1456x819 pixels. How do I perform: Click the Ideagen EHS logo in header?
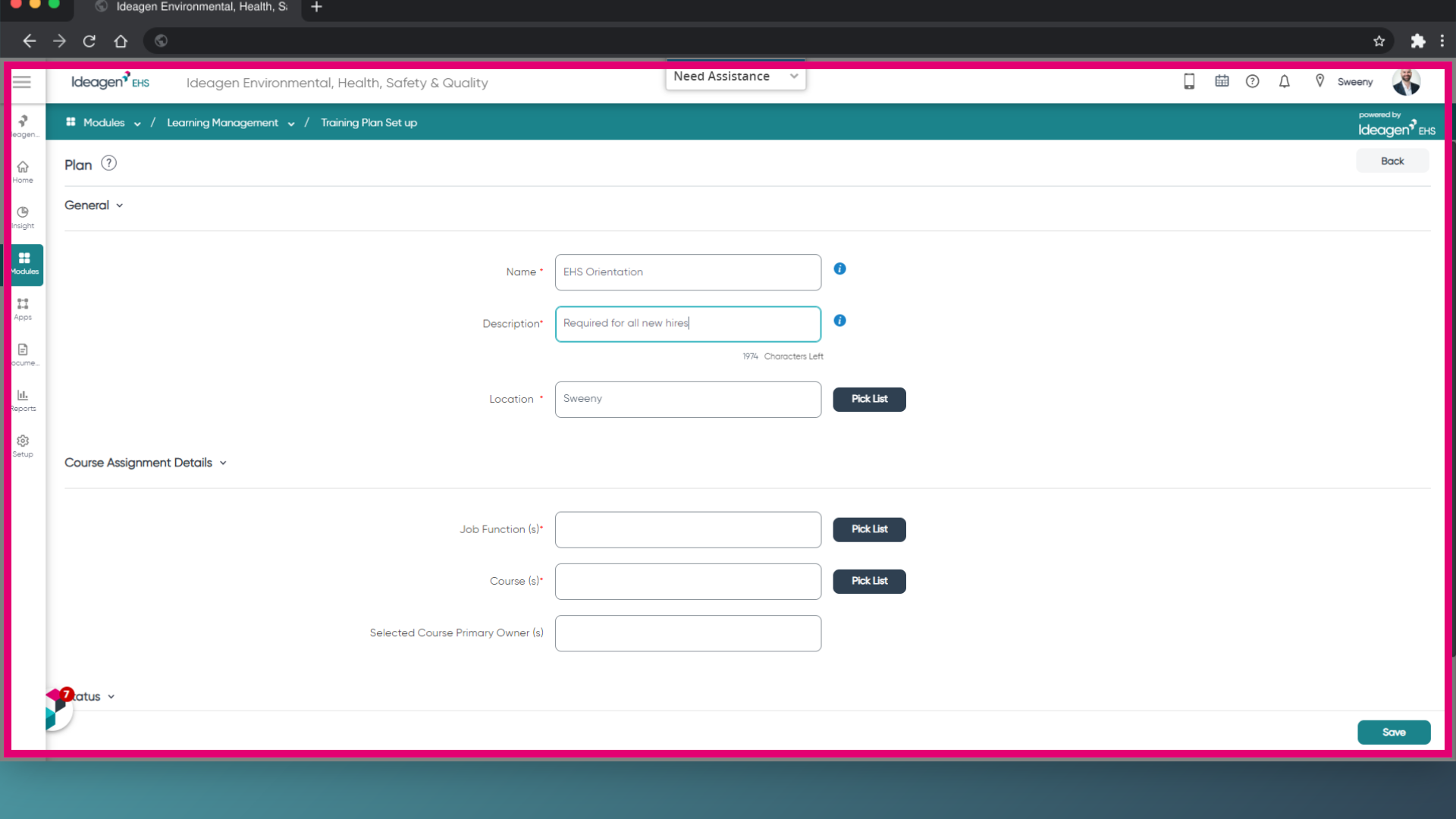[x=110, y=81]
